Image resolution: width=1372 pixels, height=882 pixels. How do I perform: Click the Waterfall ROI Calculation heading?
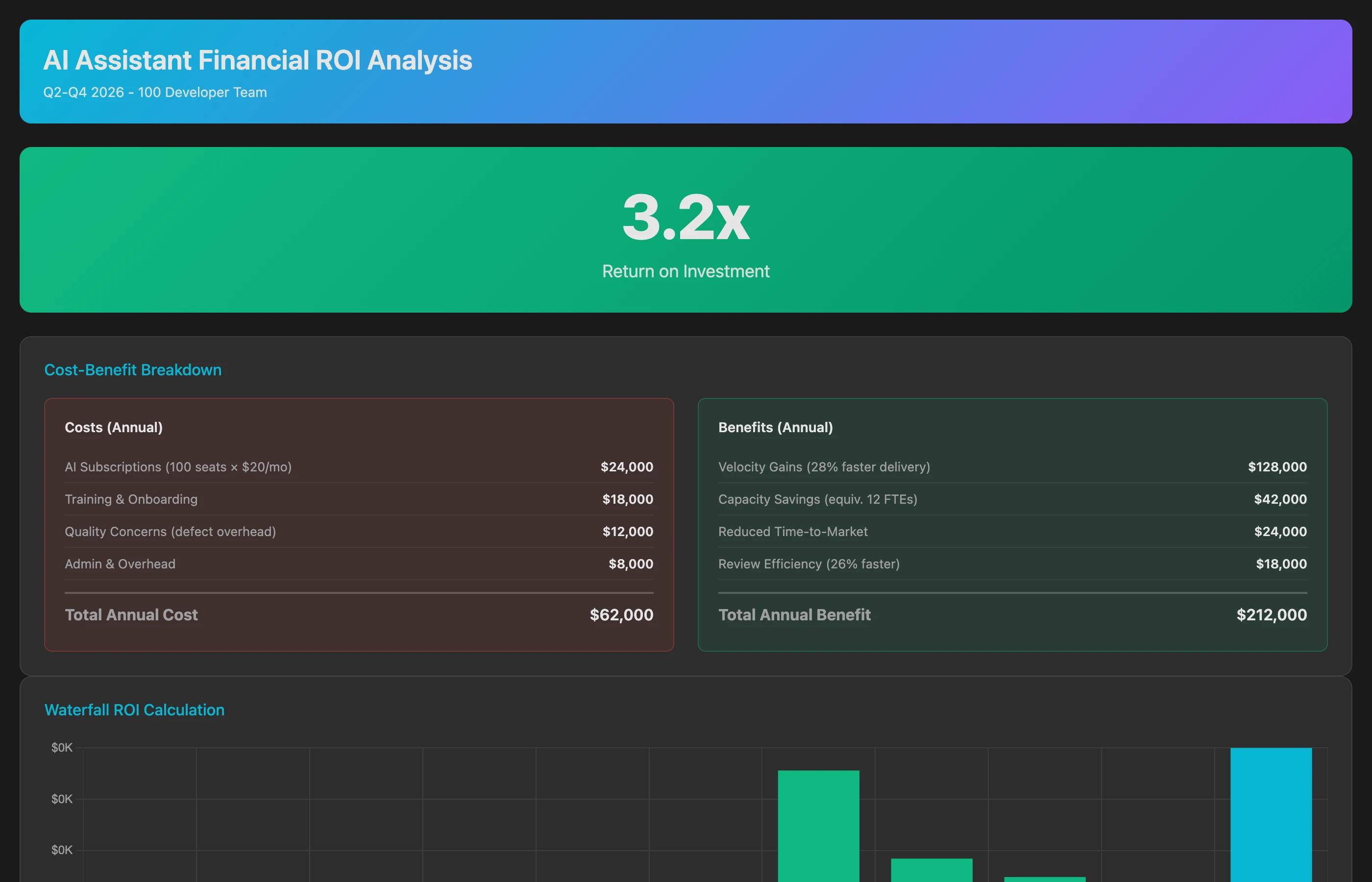[135, 710]
